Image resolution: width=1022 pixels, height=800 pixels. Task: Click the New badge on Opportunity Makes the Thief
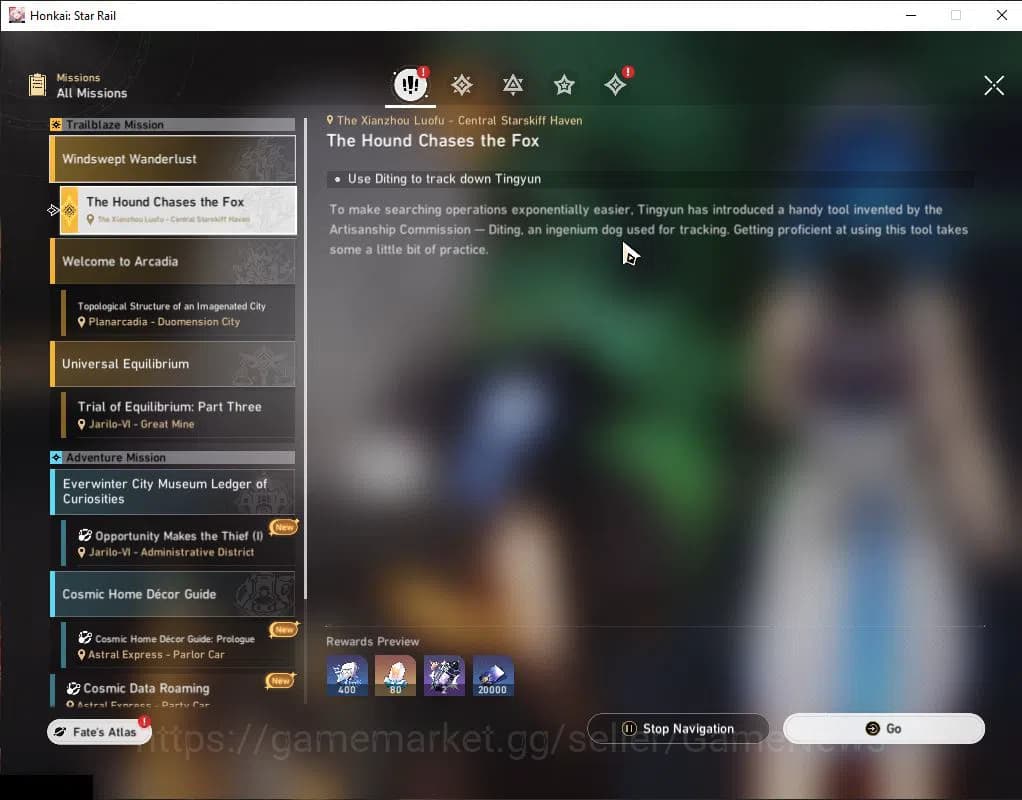pos(284,527)
